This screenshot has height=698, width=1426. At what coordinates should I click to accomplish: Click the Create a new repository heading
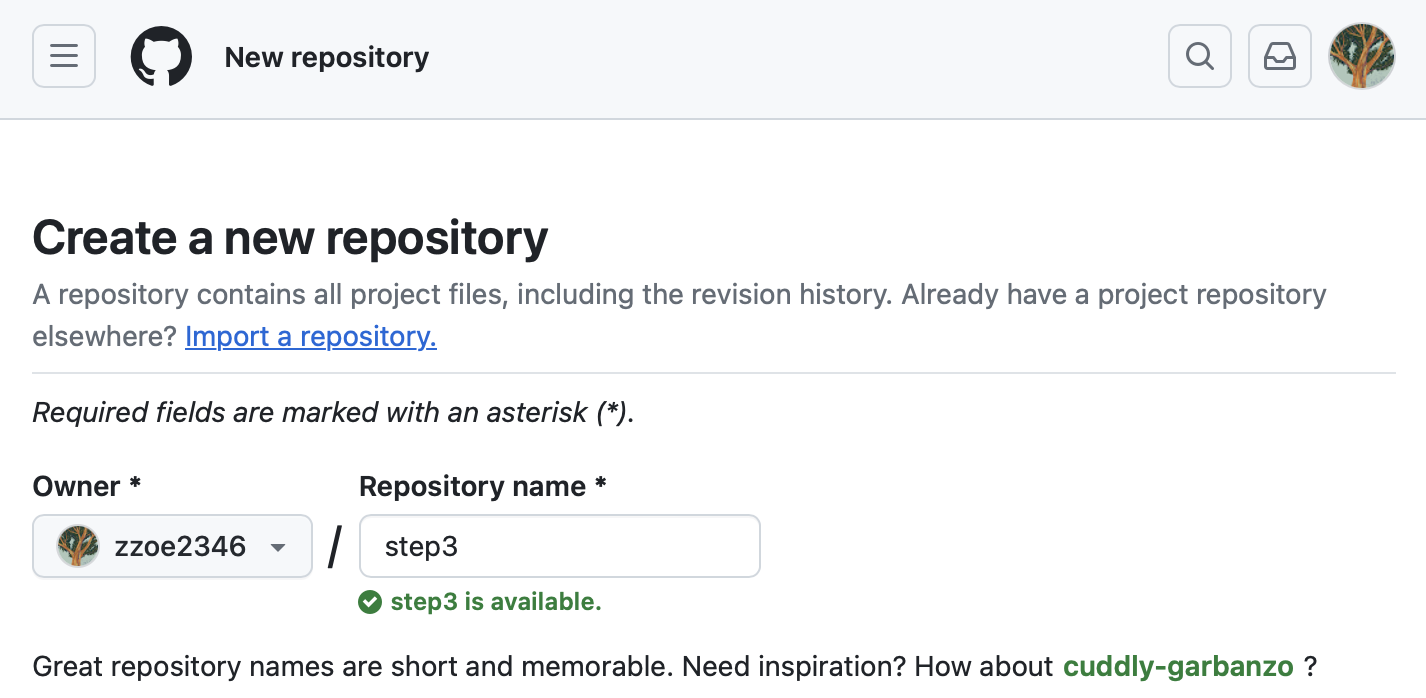(x=290, y=238)
